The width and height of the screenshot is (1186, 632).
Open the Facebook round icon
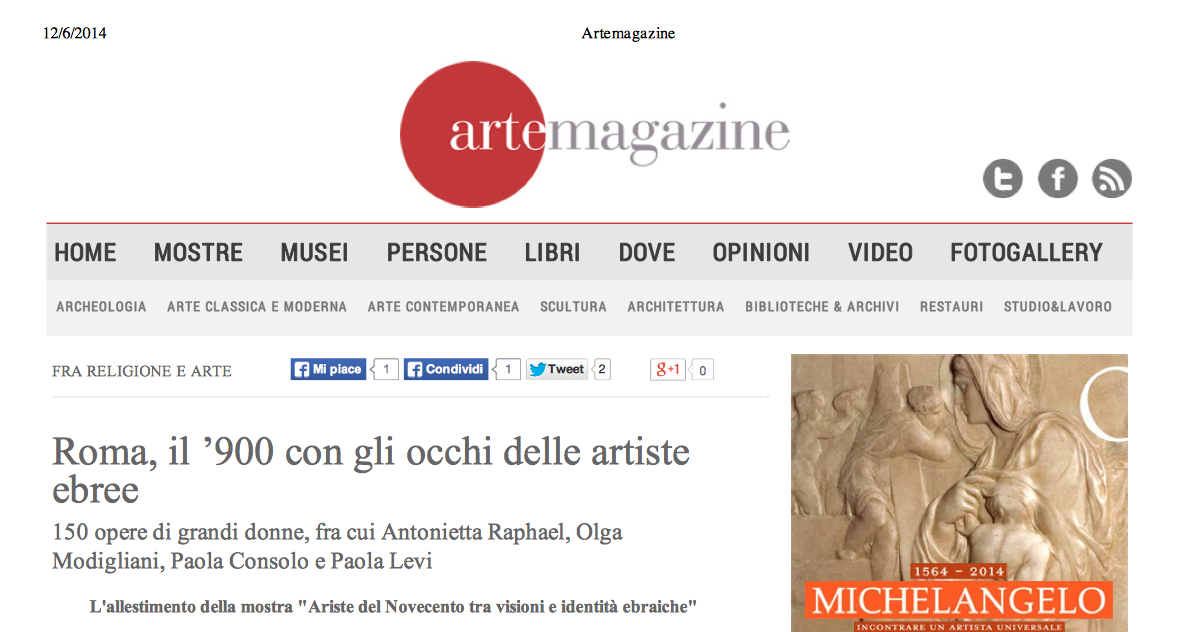tap(1057, 178)
